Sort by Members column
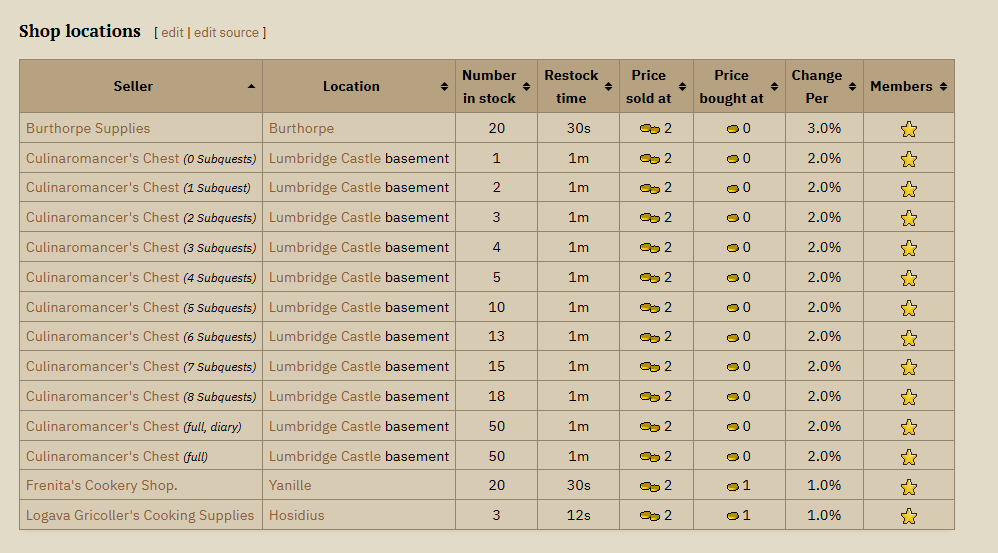The height and width of the screenshot is (553, 998). tap(909, 87)
